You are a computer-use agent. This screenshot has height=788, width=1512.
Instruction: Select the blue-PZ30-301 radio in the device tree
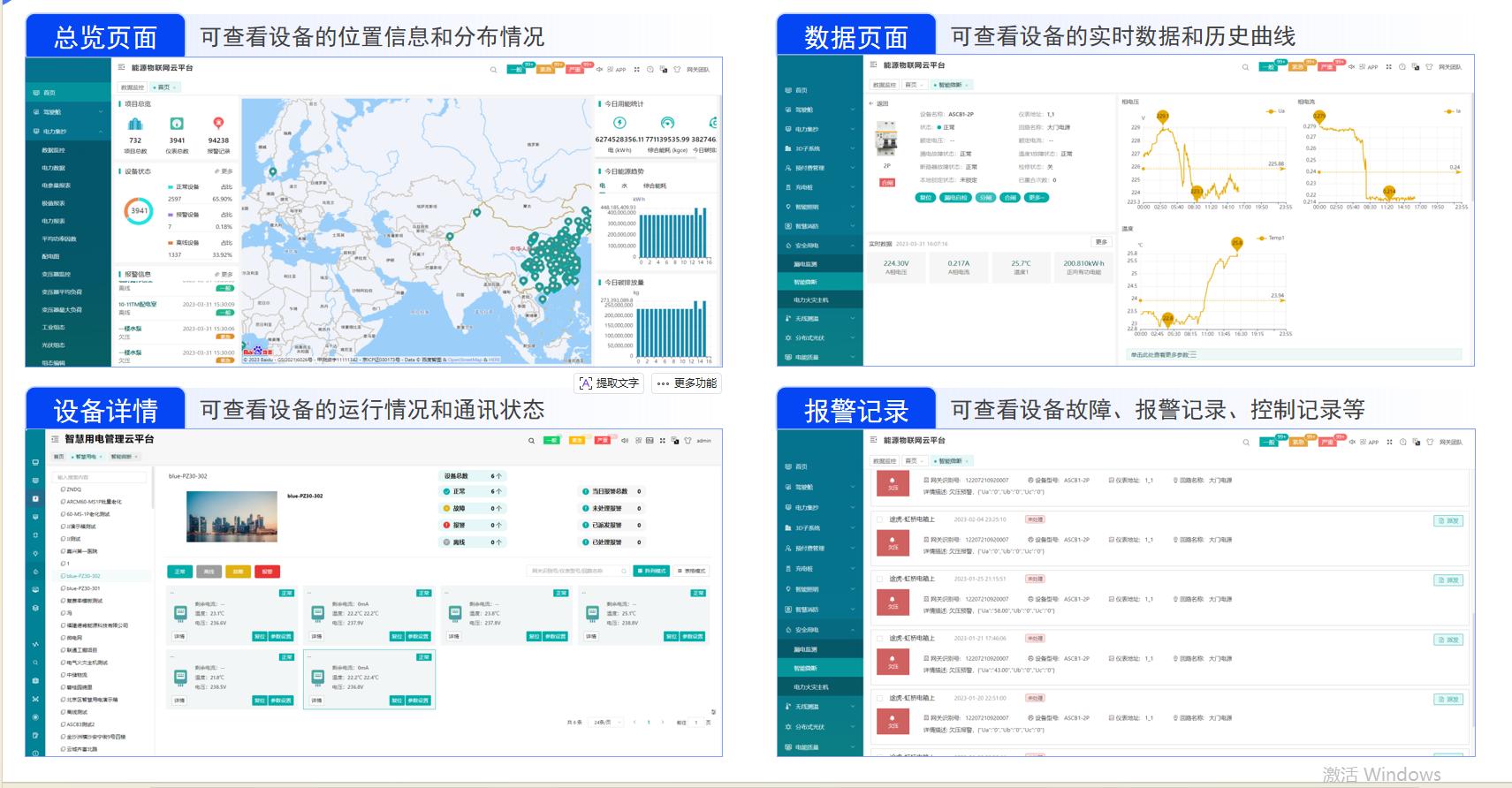pyautogui.click(x=63, y=587)
